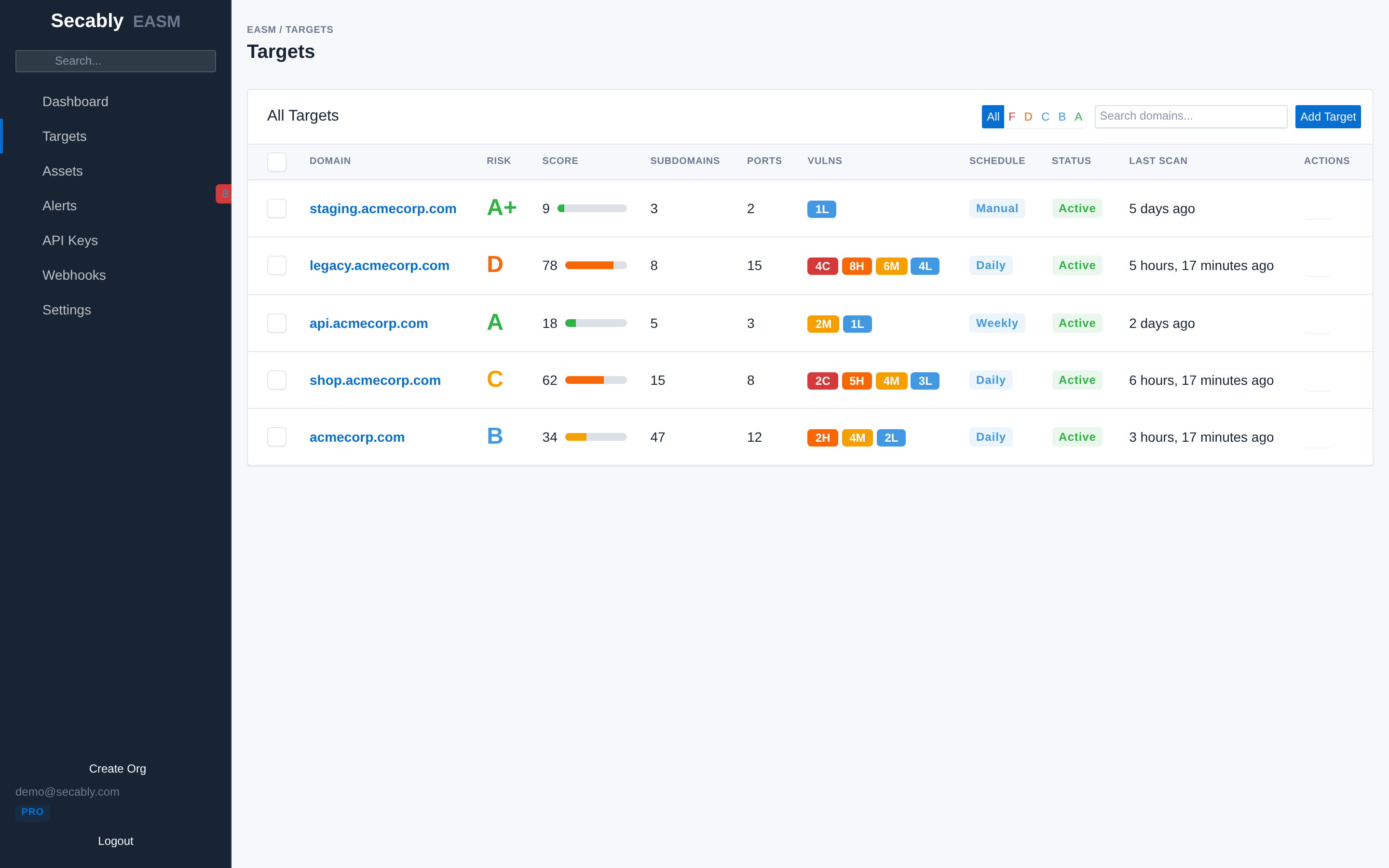Open the Alerts section with notification badge

click(x=59, y=205)
